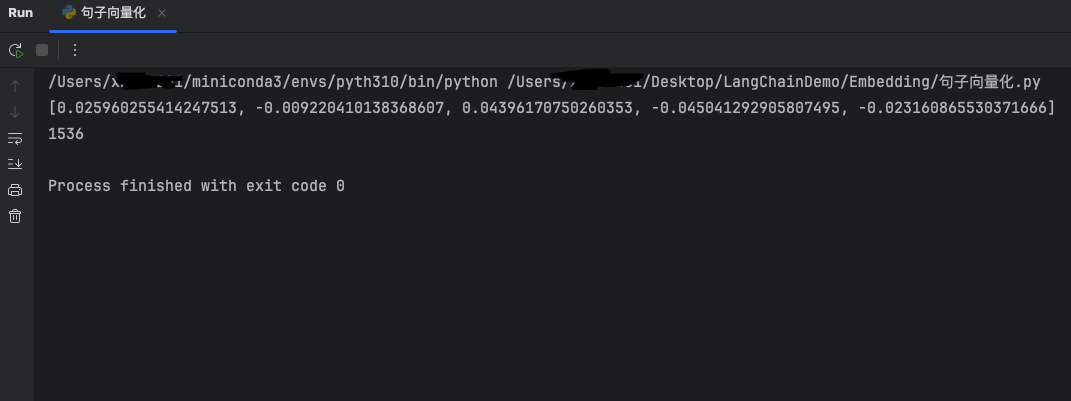Close the 句子向量化 run tab
Viewport: 1071px width, 401px height.
(x=162, y=13)
